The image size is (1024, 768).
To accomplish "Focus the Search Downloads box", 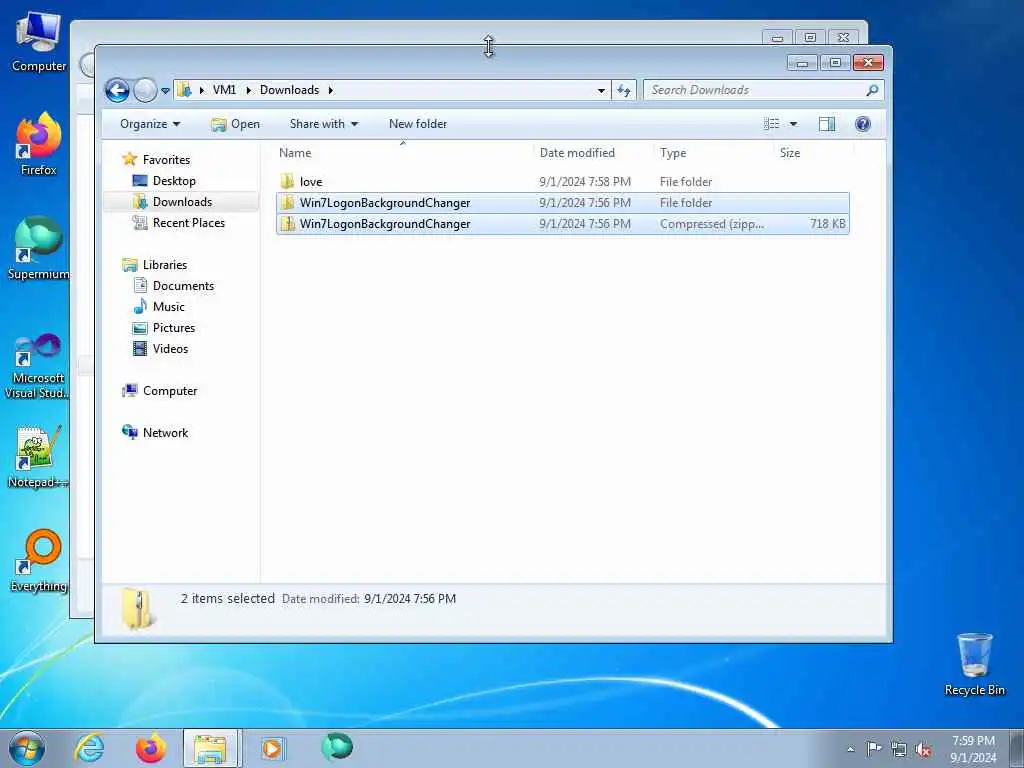I will [754, 90].
